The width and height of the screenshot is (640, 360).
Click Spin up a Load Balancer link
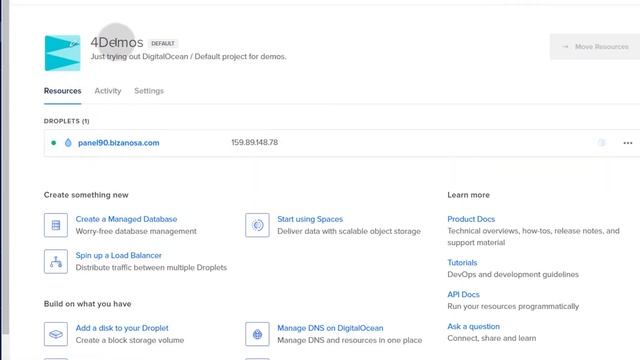118,256
